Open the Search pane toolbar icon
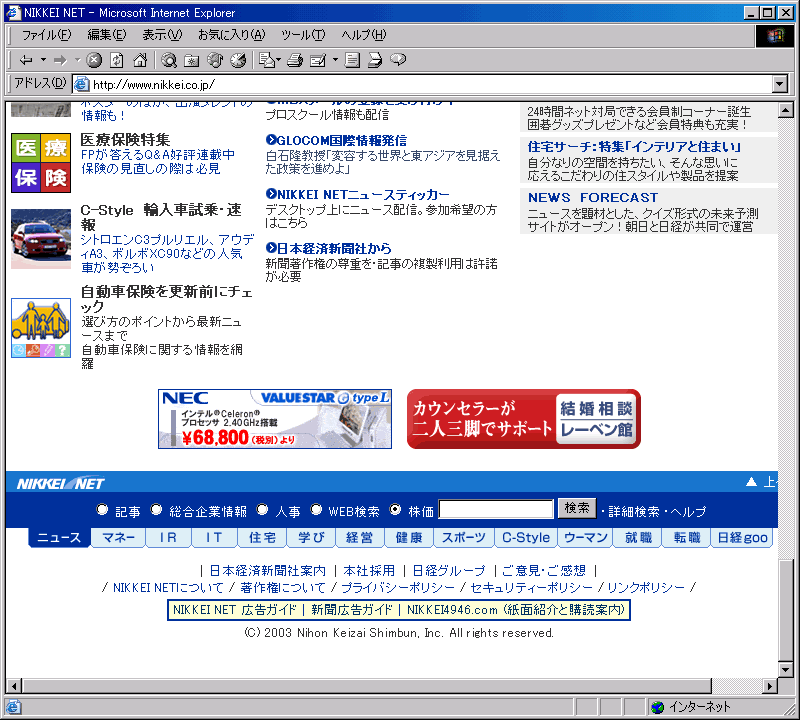This screenshot has height=720, width=800. pos(169,60)
